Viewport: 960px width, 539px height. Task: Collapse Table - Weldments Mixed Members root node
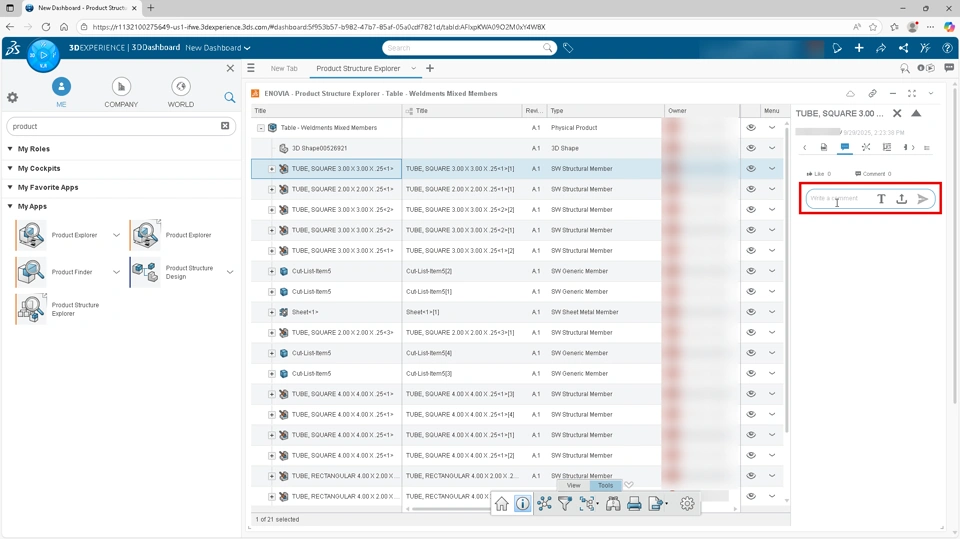[x=261, y=128]
